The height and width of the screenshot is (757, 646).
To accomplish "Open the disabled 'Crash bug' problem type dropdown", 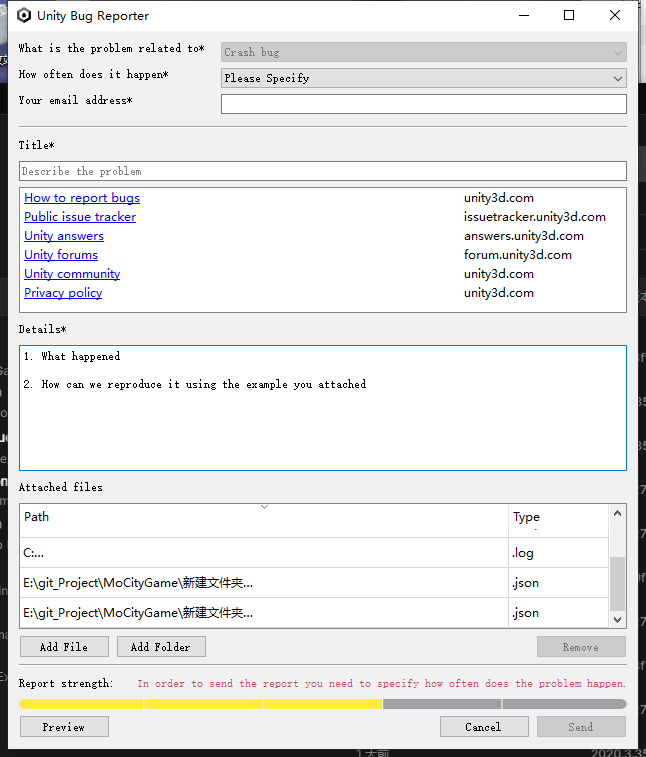I will tap(423, 52).
